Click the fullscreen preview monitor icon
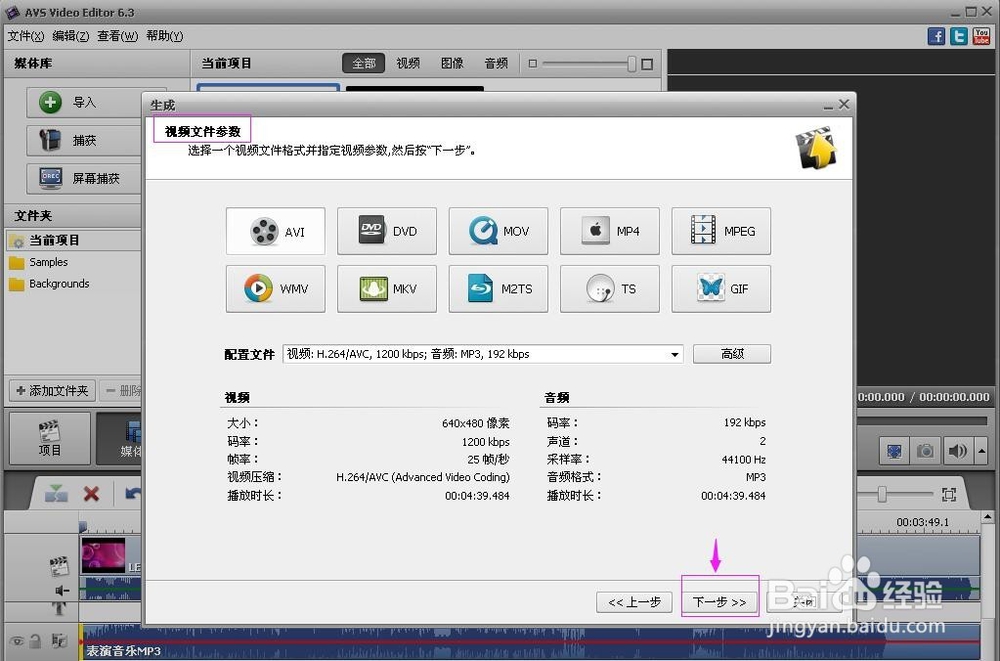This screenshot has height=661, width=1000. (x=894, y=451)
